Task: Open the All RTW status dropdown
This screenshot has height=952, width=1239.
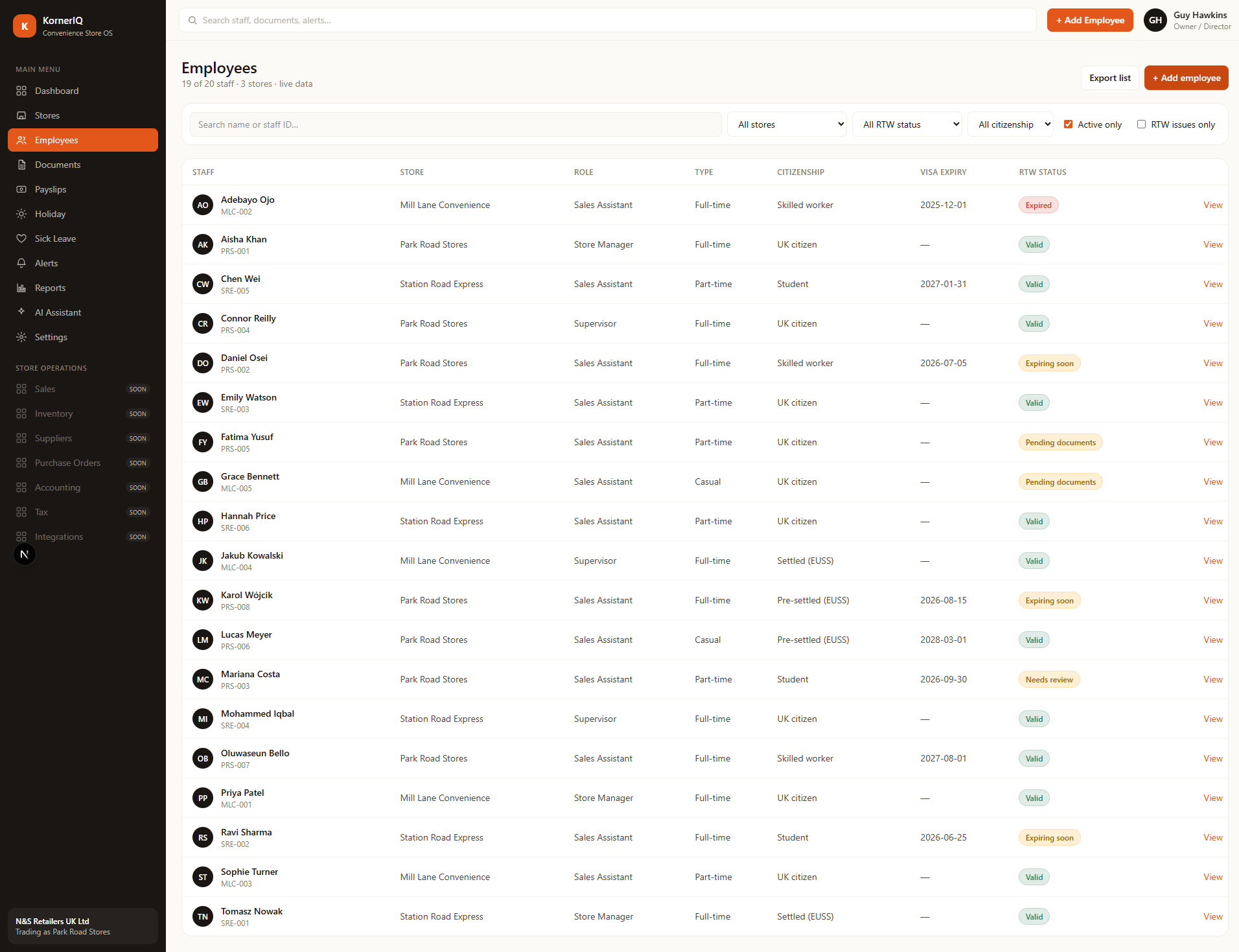Action: click(x=907, y=124)
